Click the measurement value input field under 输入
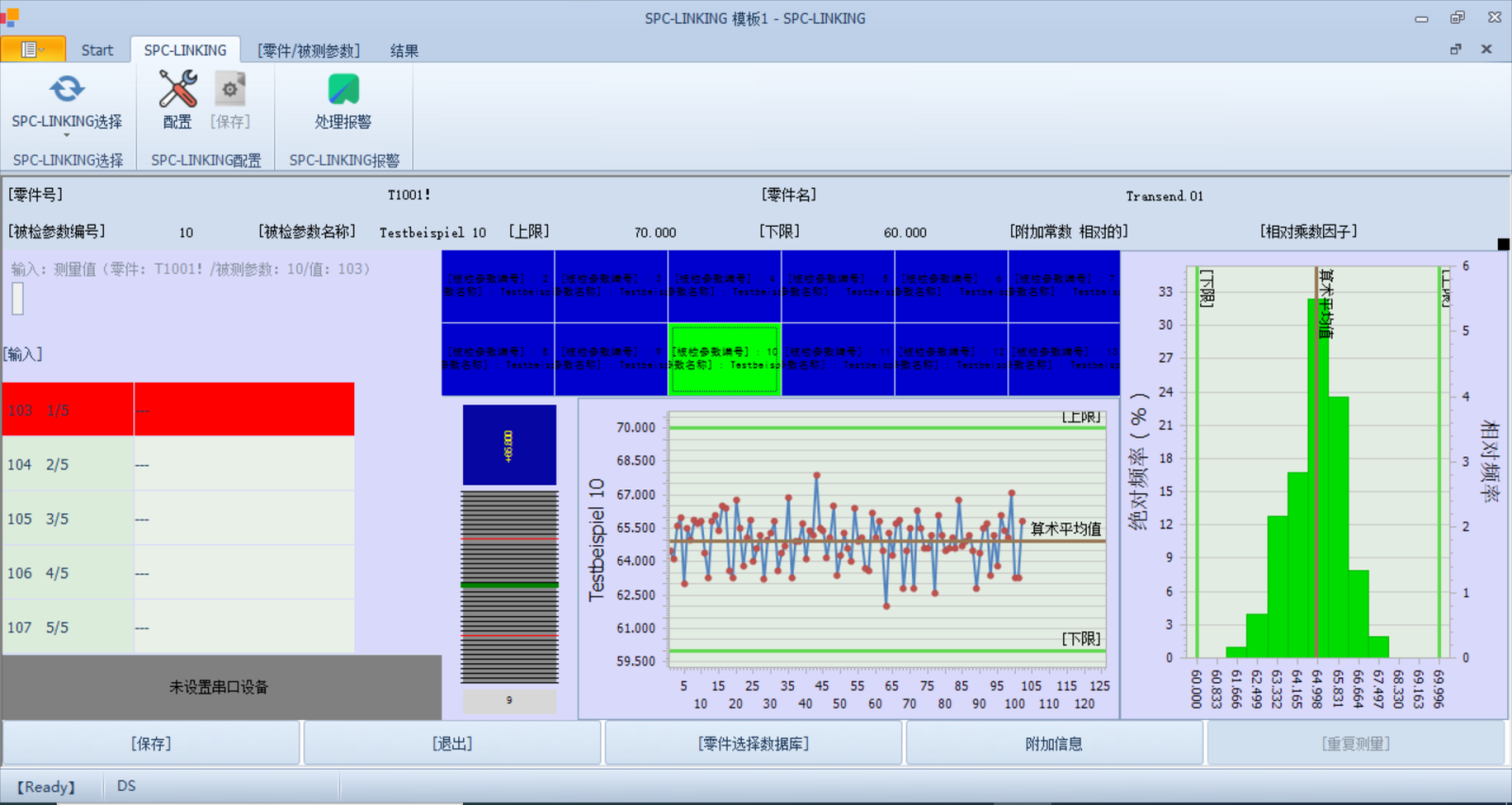This screenshot has height=805, width=1512. point(18,299)
